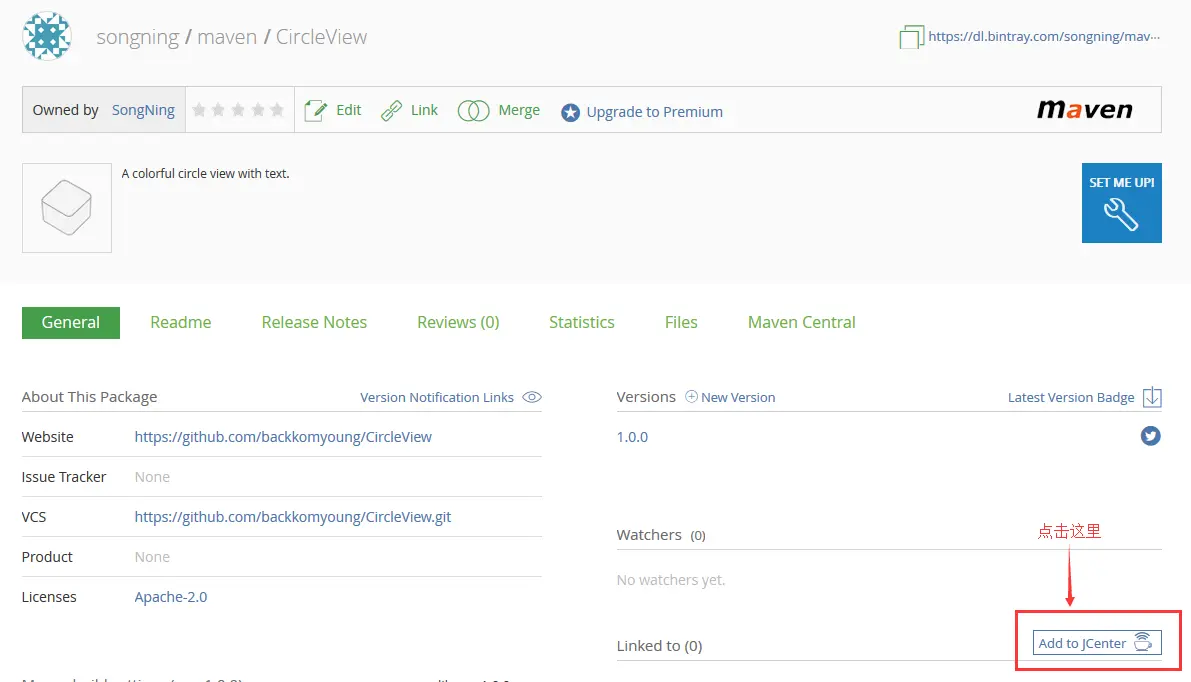Screen dimensions: 1191x682
Task: Click the Merge link text
Action: click(x=519, y=110)
